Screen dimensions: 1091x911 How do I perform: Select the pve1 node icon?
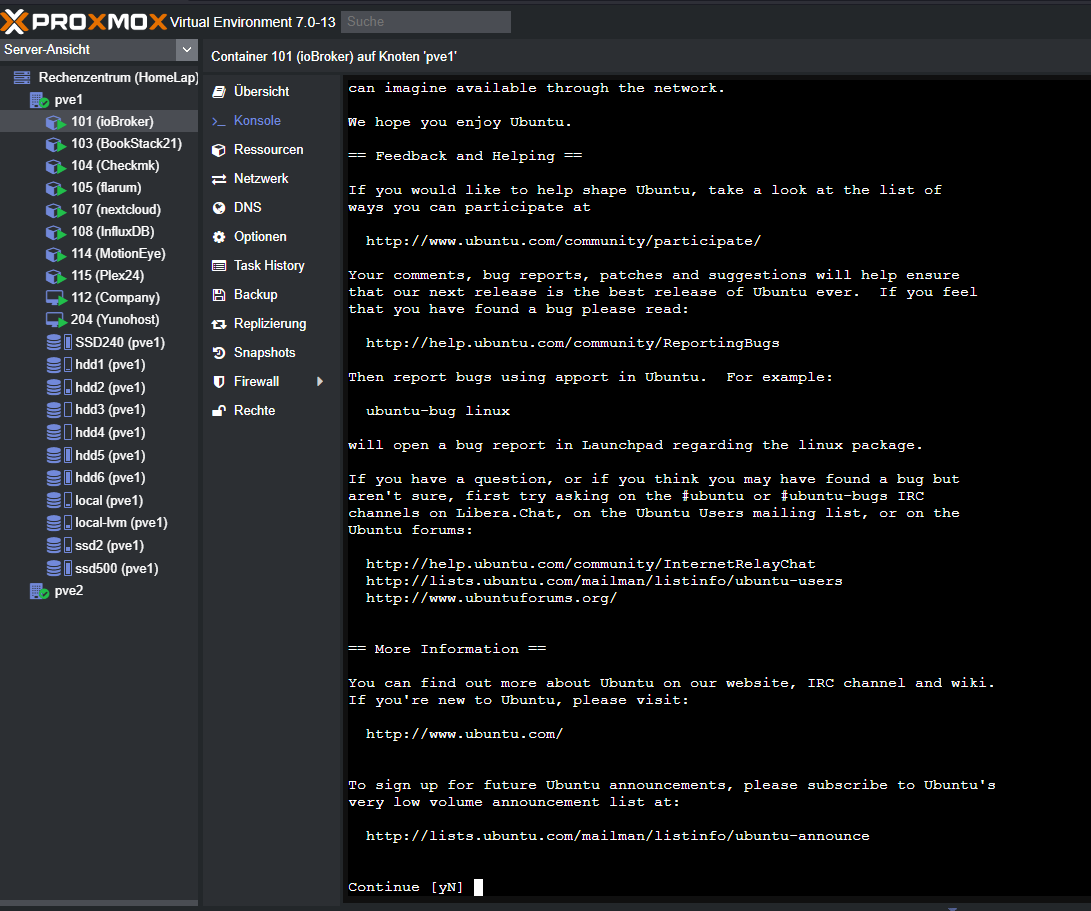[39, 100]
